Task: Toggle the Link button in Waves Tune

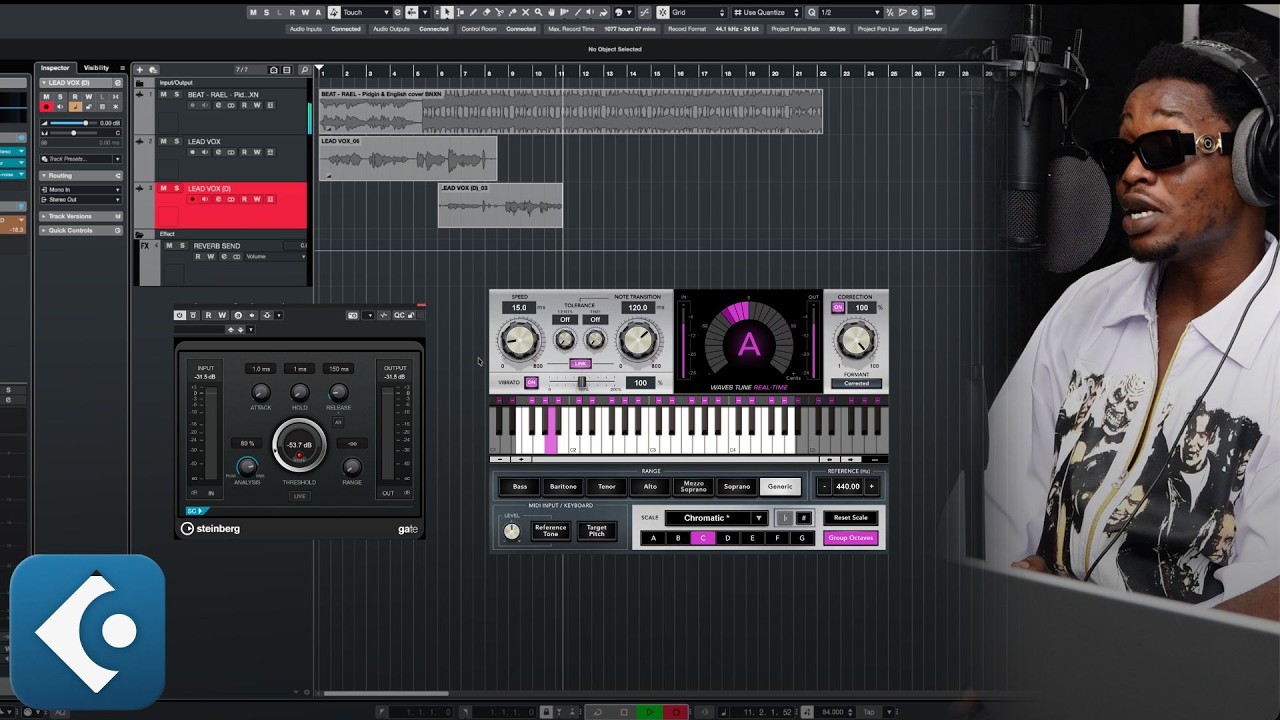Action: [580, 364]
